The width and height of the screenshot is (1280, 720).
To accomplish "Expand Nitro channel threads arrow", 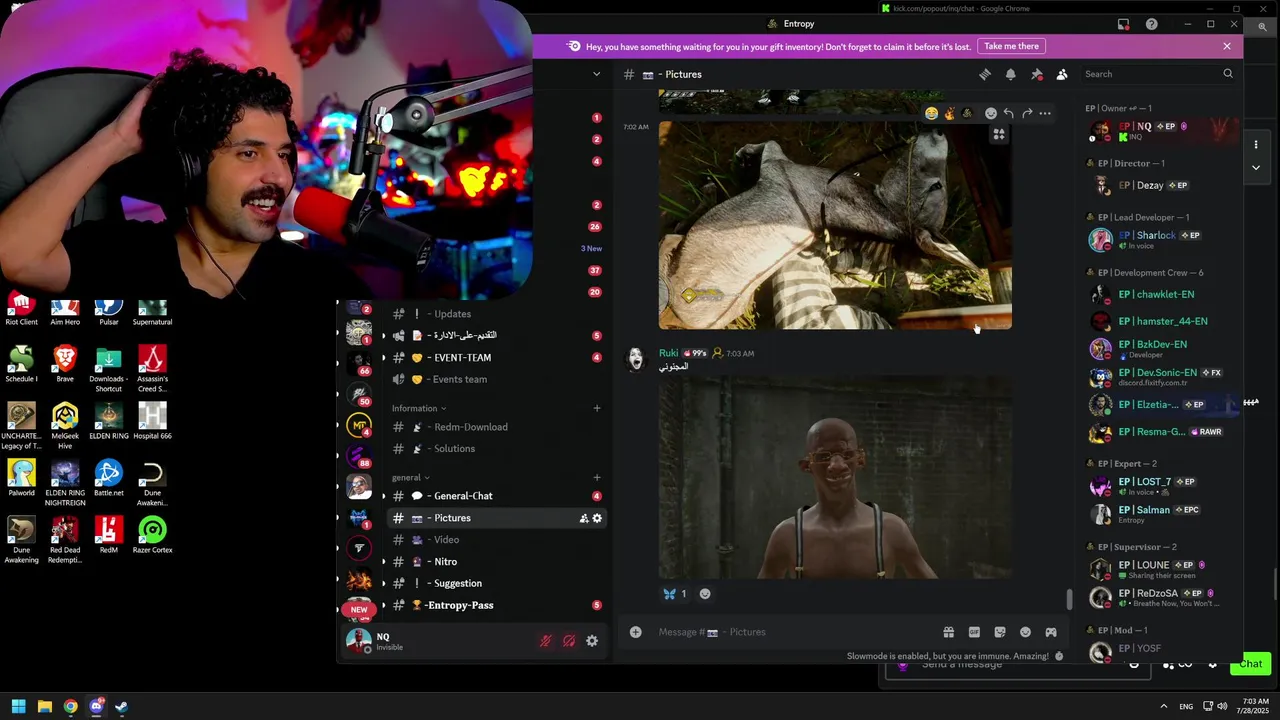I will click(383, 562).
